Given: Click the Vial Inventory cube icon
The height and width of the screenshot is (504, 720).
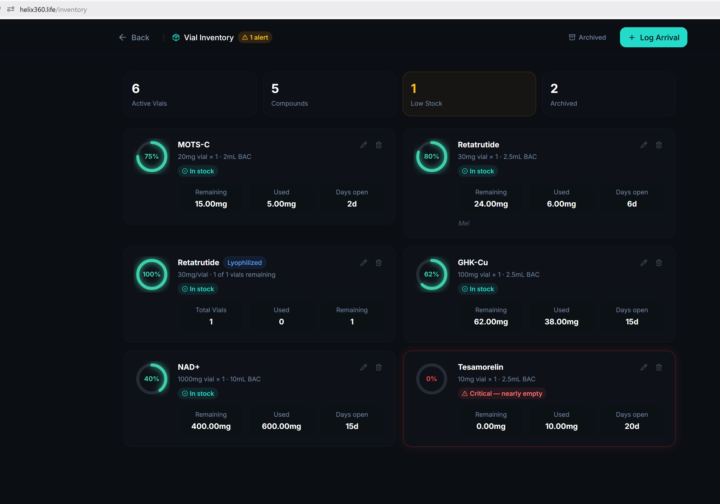Looking at the screenshot, I should pyautogui.click(x=176, y=38).
